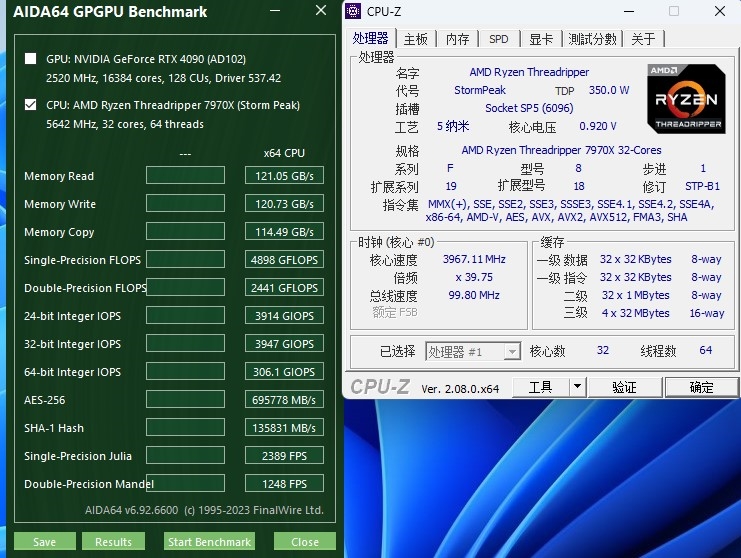
Task: Click the CPU-Z app icon in title bar
Action: 353,11
